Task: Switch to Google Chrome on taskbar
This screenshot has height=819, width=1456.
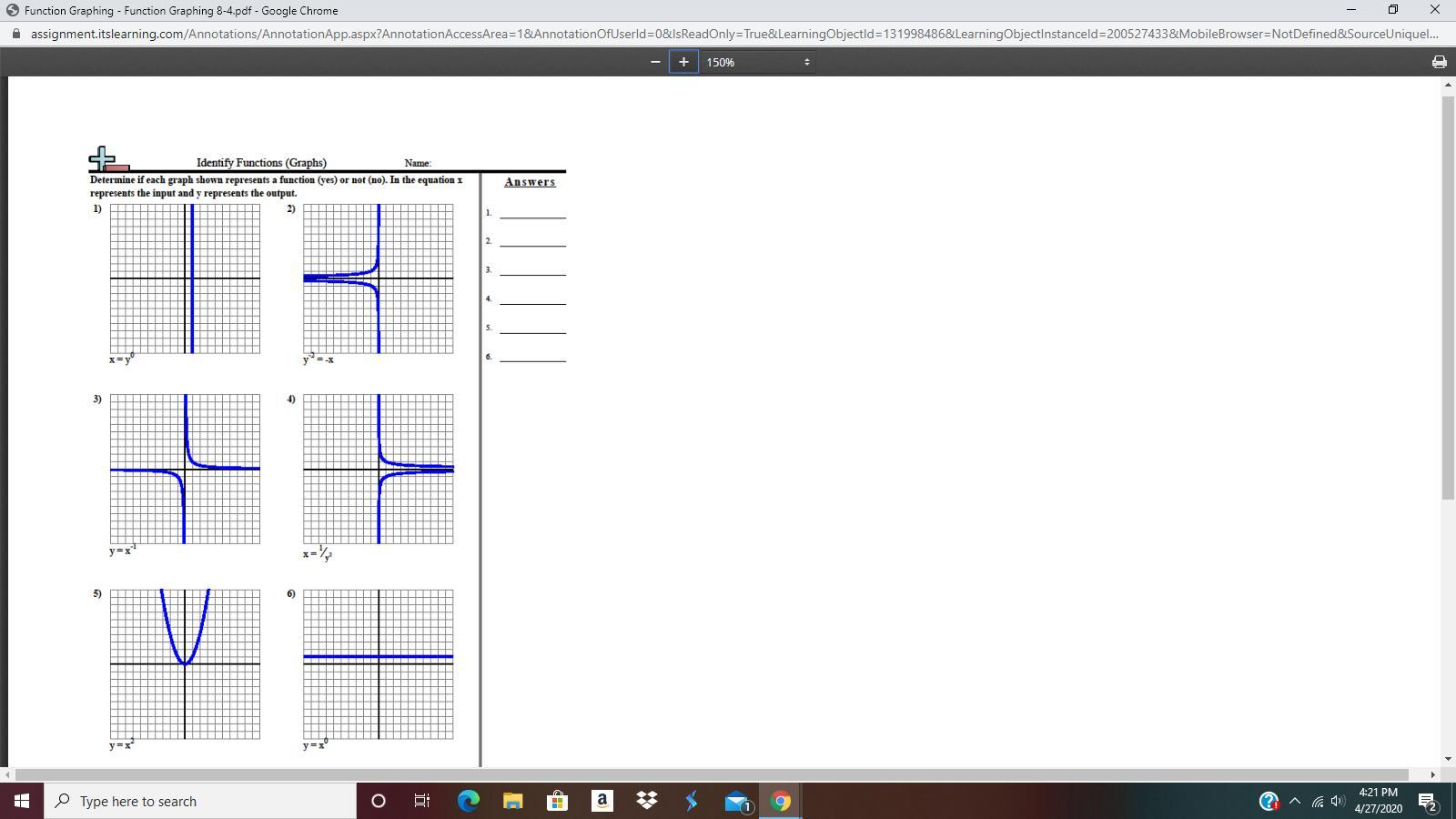Action: pos(781,801)
